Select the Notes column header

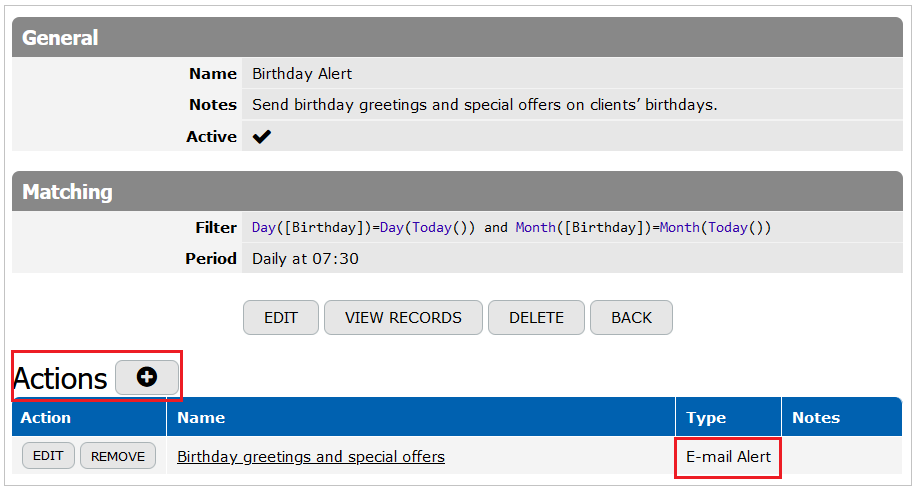pyautogui.click(x=815, y=417)
